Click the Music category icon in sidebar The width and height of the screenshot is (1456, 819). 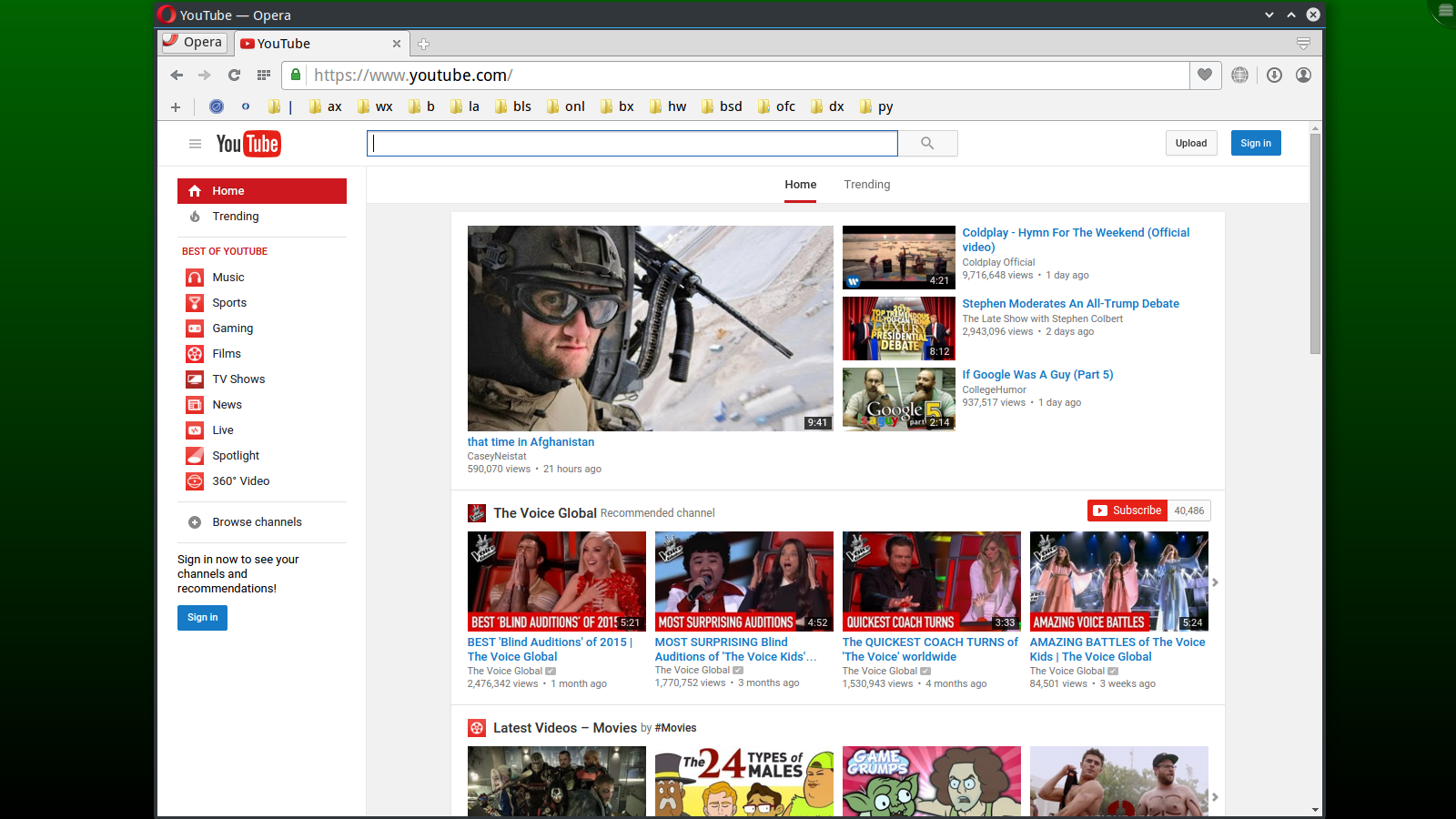tap(195, 278)
